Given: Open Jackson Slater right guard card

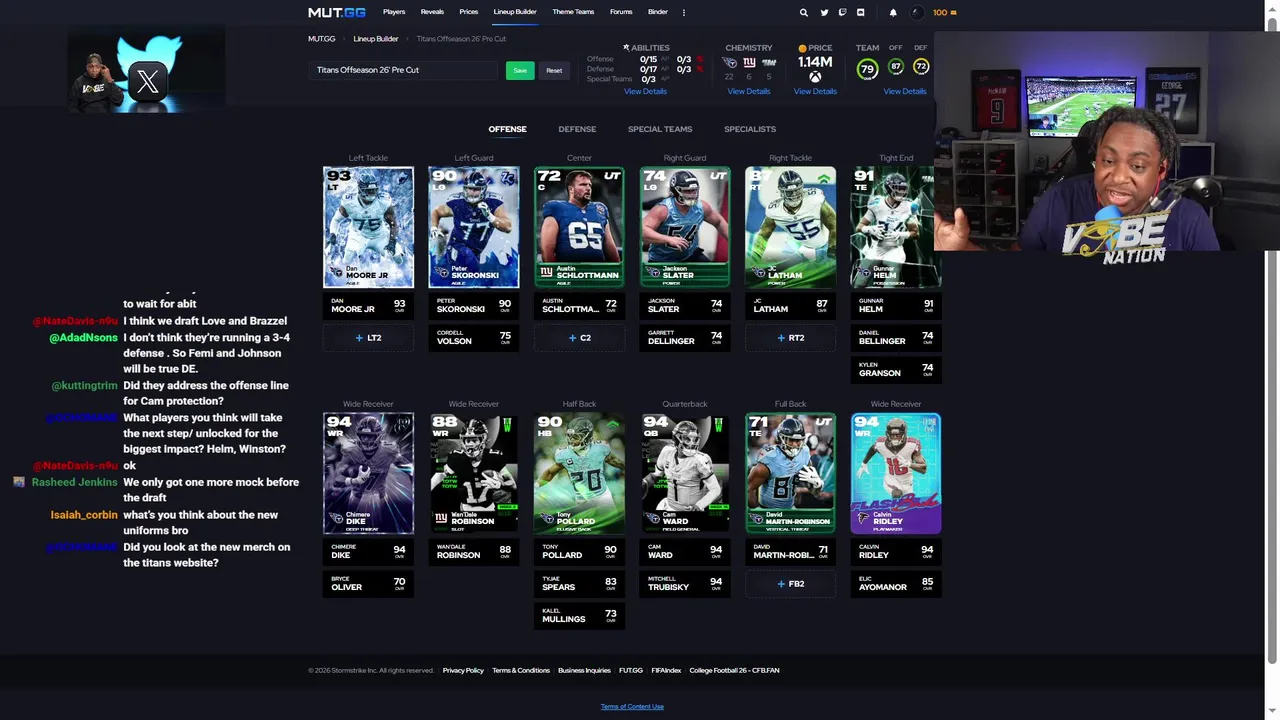Looking at the screenshot, I should point(685,227).
